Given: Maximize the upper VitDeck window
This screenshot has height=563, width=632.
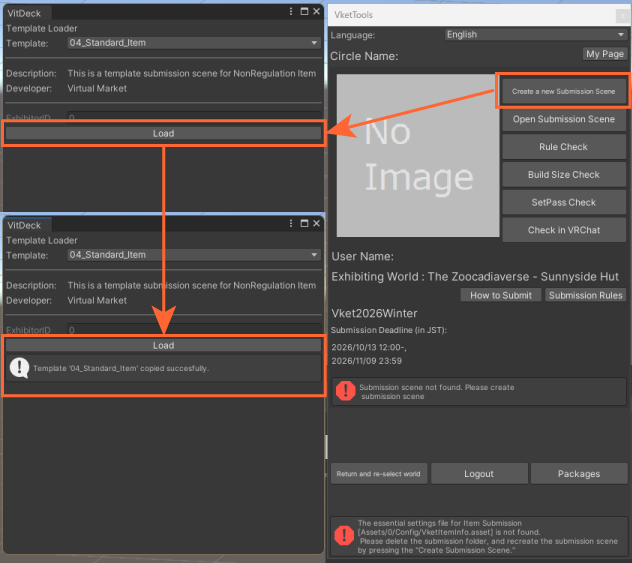Looking at the screenshot, I should click(x=304, y=12).
